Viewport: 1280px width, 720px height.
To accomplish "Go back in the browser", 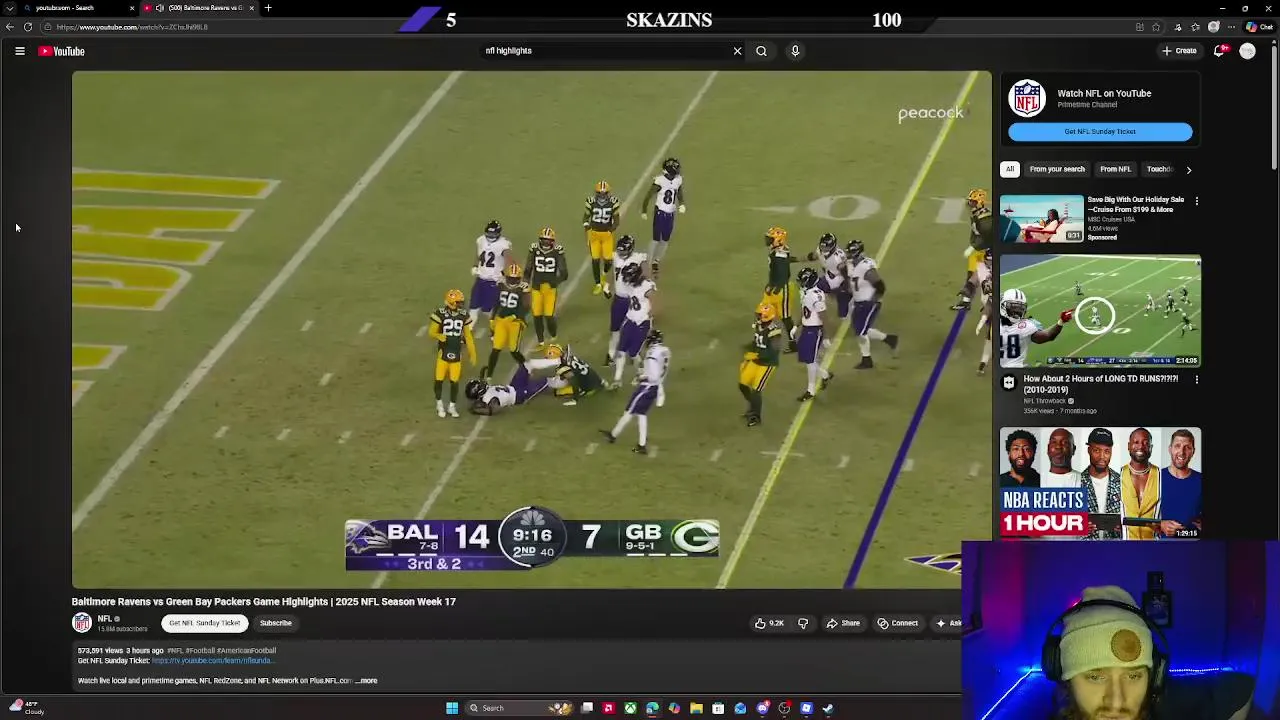I will (x=9, y=27).
